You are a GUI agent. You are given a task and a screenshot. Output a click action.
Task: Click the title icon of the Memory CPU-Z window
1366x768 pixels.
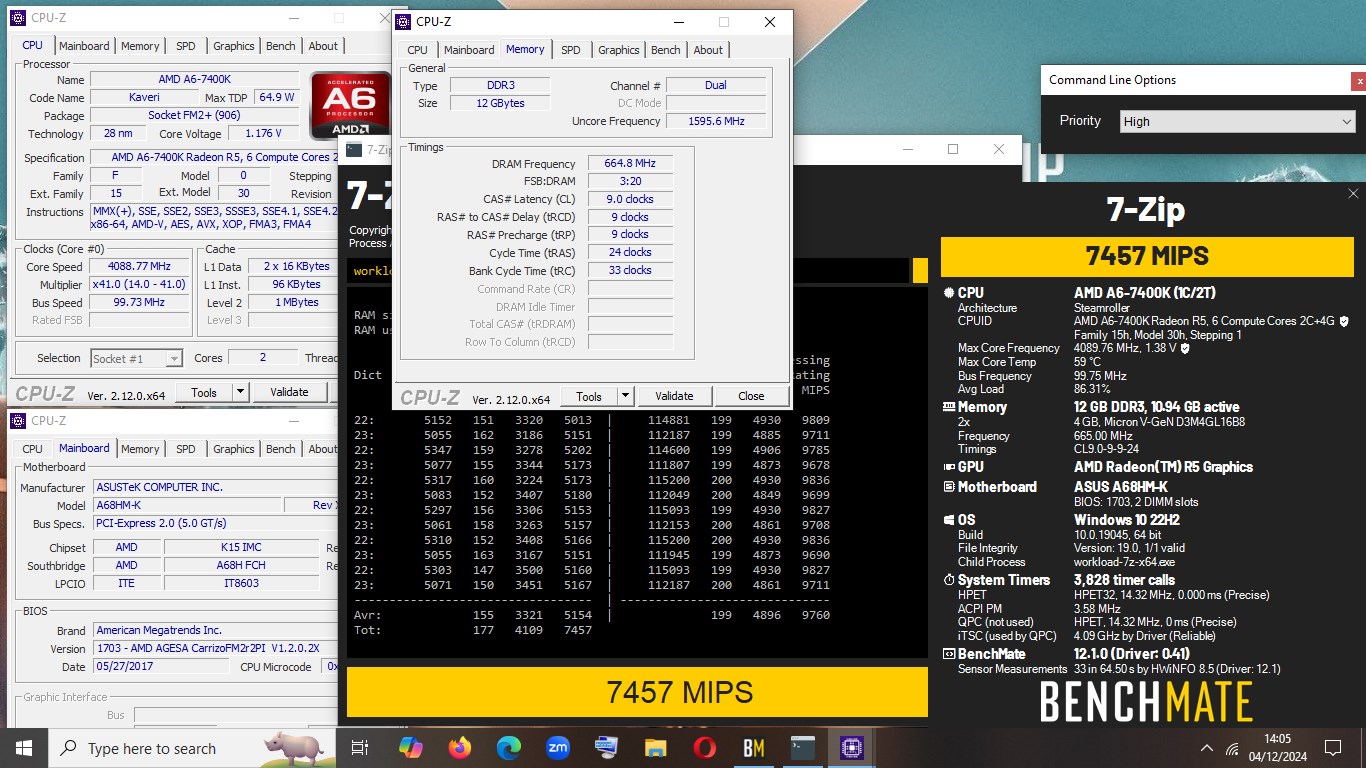coord(402,21)
